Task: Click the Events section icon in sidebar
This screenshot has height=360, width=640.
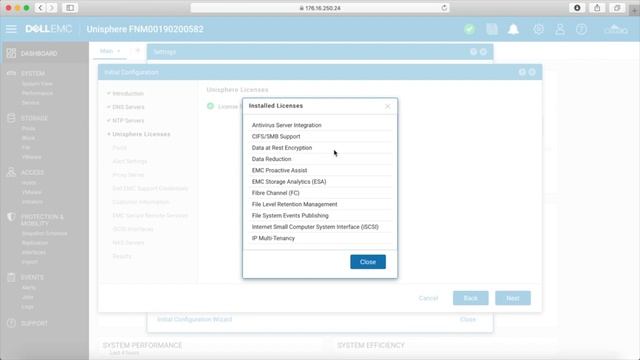Action: (11, 278)
